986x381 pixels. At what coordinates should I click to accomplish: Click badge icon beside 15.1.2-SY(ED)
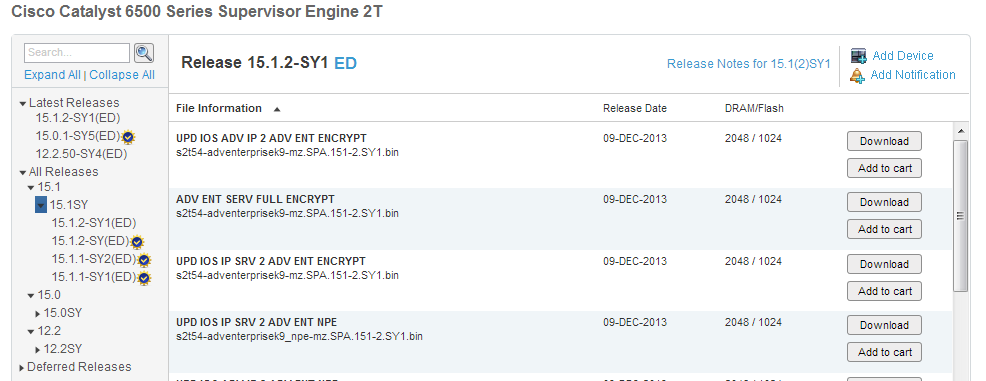tap(137, 241)
